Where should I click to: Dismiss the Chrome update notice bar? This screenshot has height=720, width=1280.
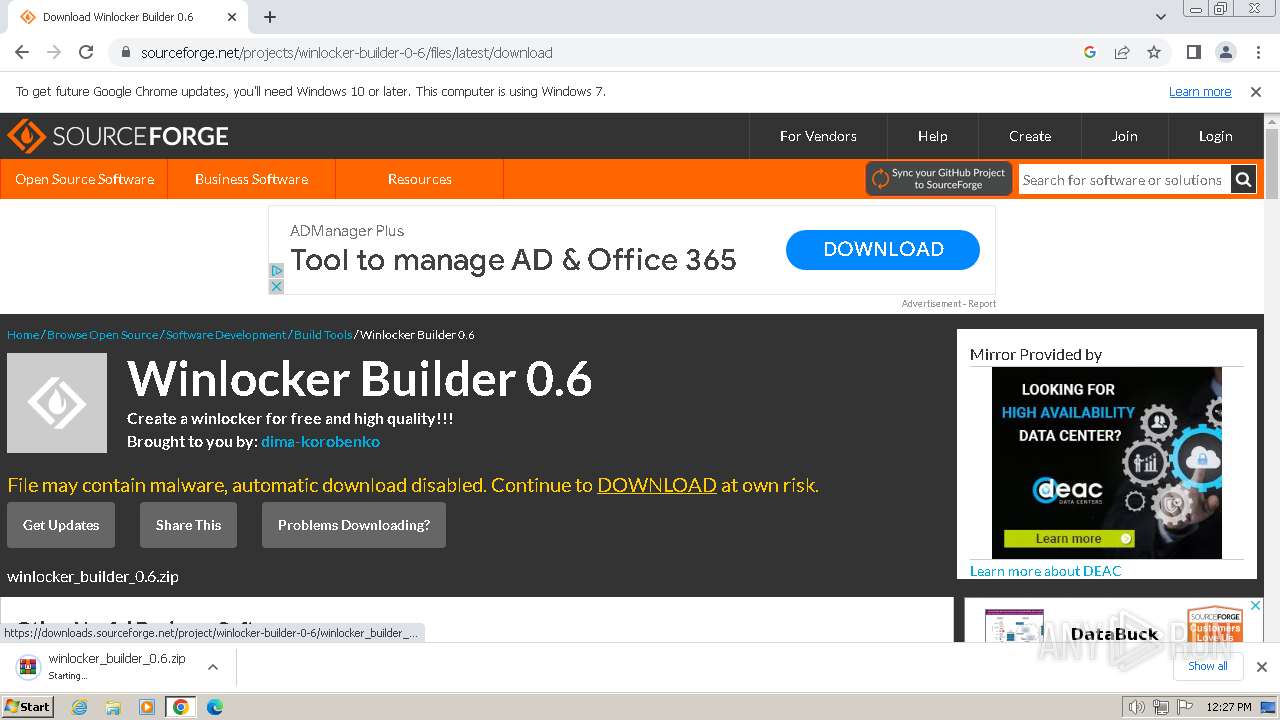pos(1256,92)
